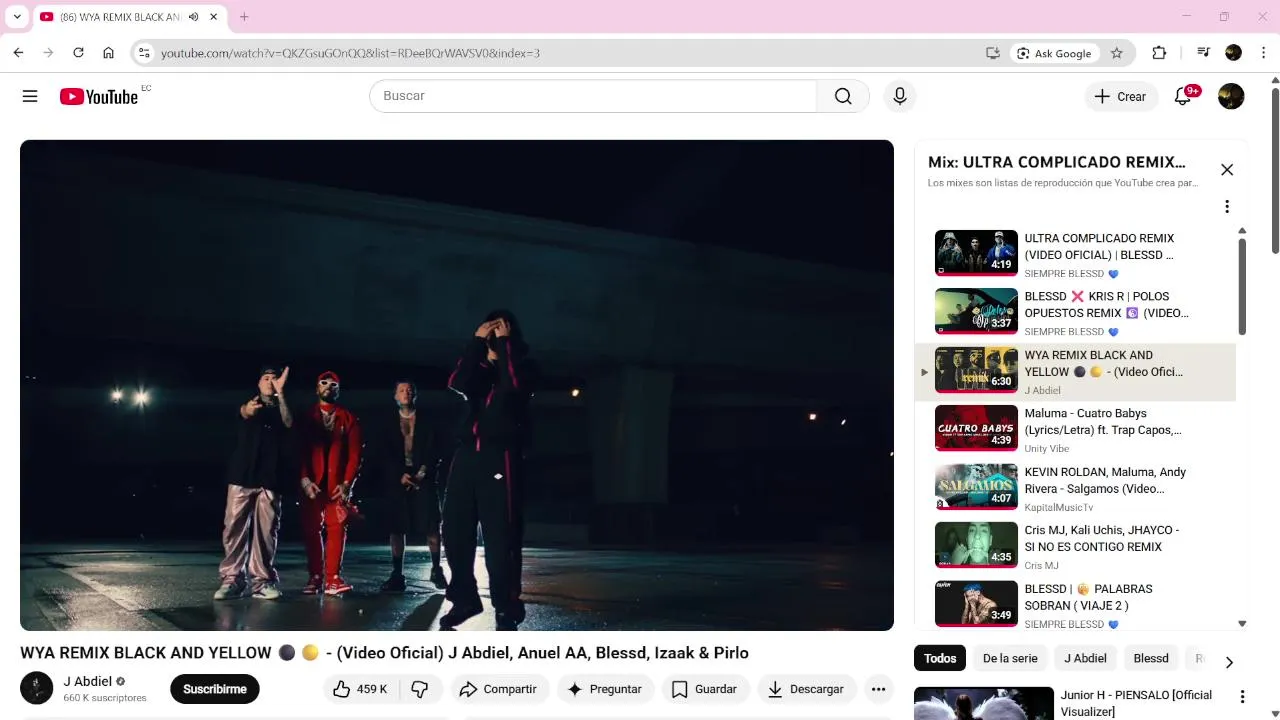Screen dimensions: 1280x720
Task: Open more video actions ellipsis
Action: 878,689
